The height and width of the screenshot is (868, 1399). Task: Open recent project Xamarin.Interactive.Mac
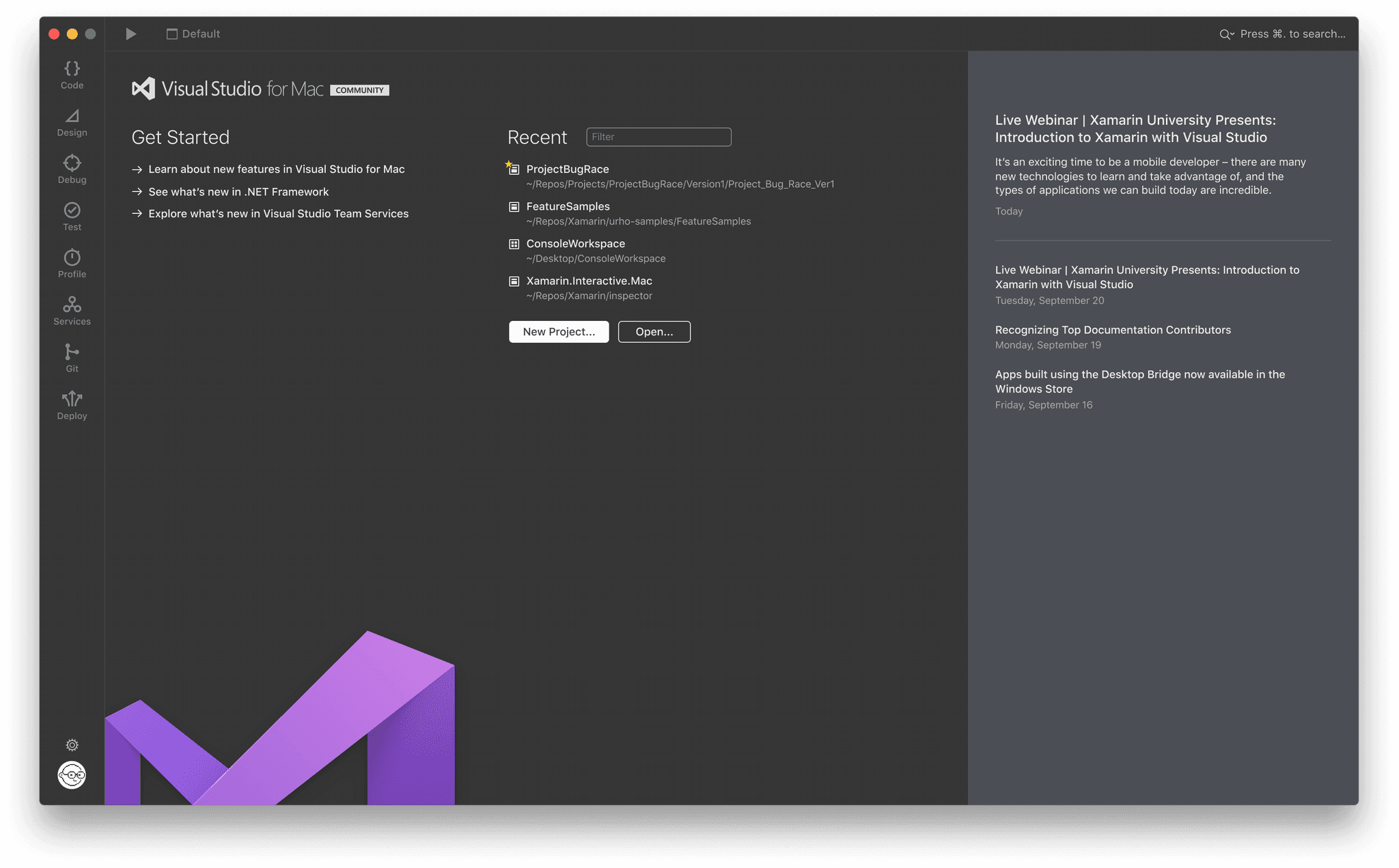coord(589,281)
